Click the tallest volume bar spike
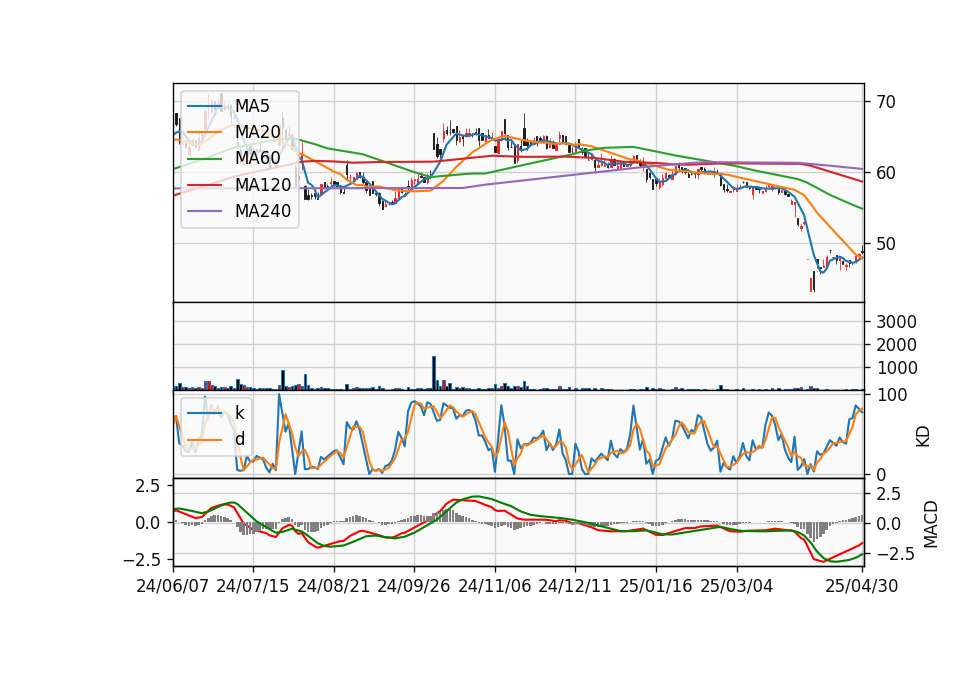Viewport: 960px width, 690px height. 434,373
